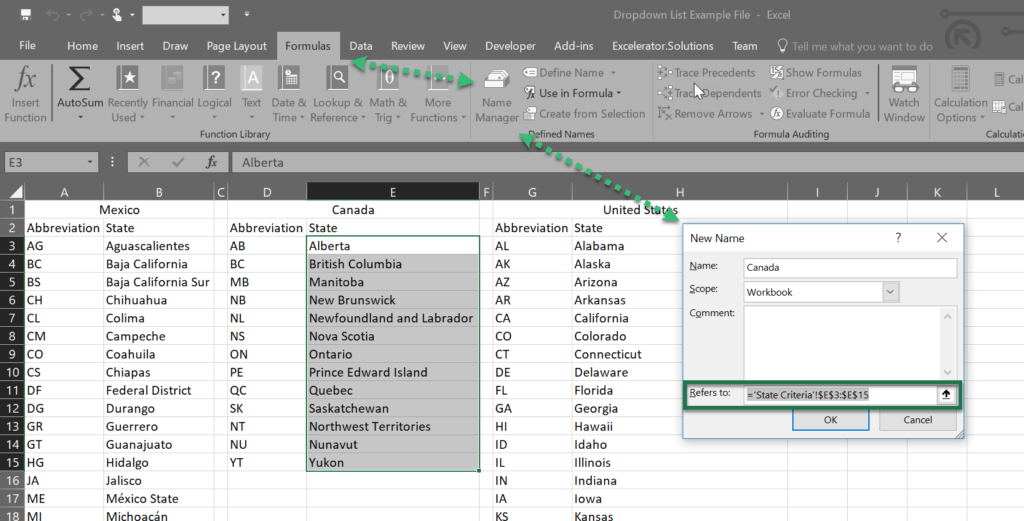Click cell containing Quebec

point(393,390)
